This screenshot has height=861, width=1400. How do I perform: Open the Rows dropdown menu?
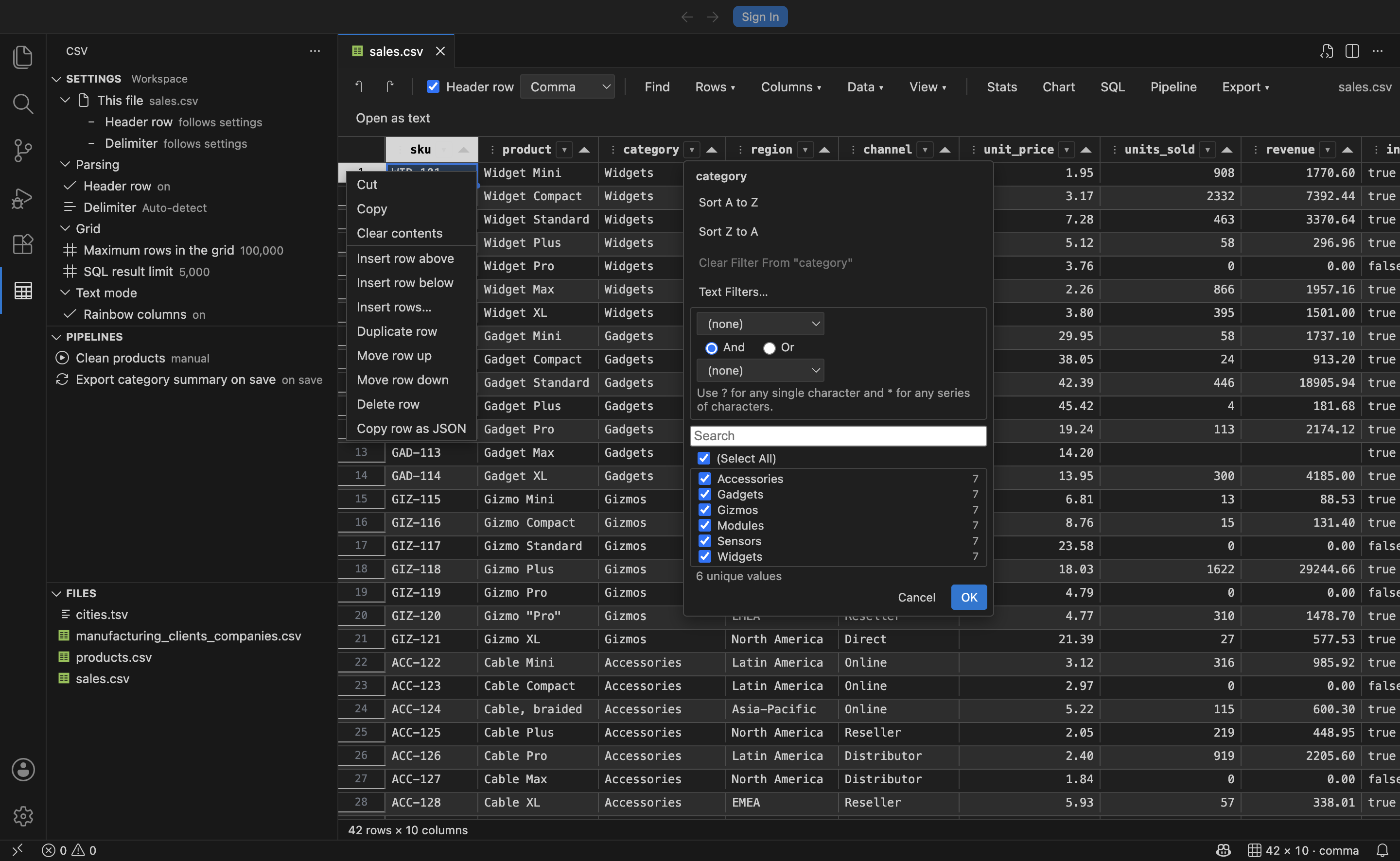(715, 86)
